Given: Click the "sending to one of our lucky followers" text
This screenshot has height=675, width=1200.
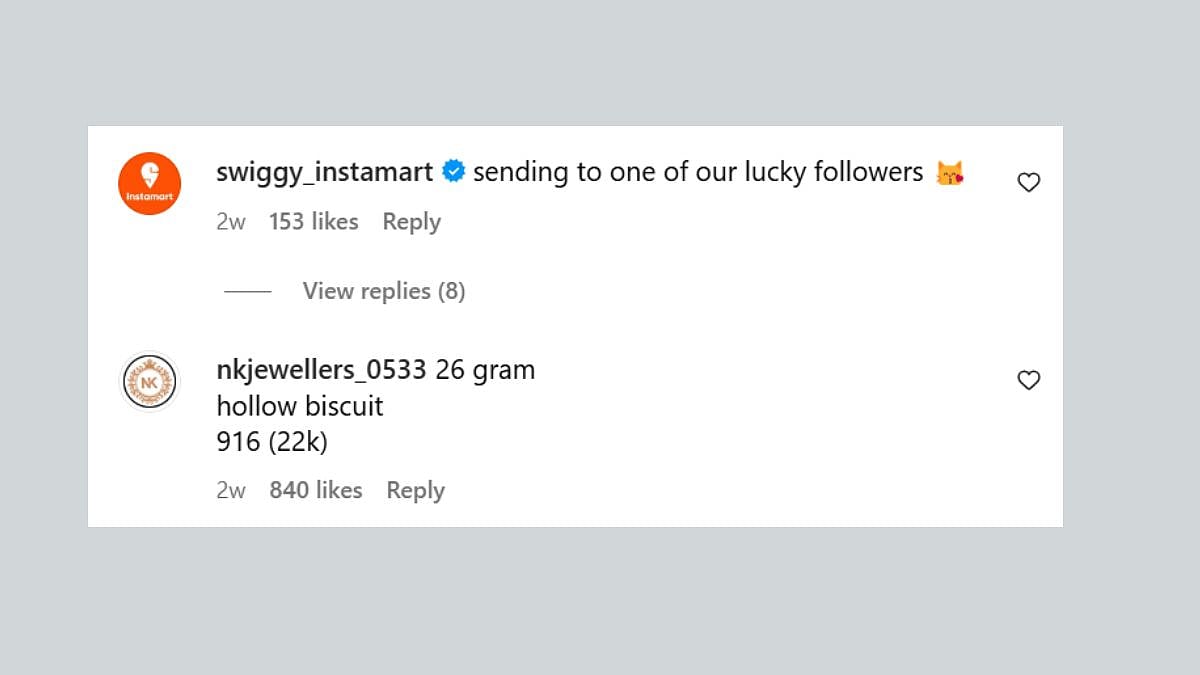Looking at the screenshot, I should click(x=697, y=172).
